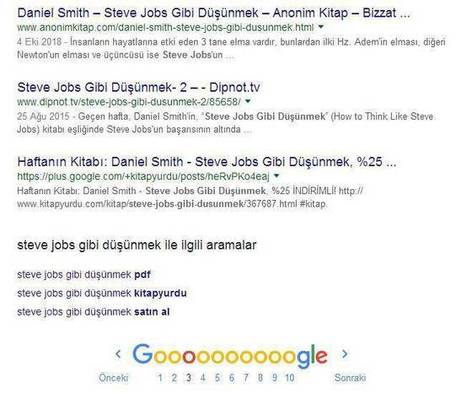Go to results page 4
467x394 pixels.
tap(203, 378)
